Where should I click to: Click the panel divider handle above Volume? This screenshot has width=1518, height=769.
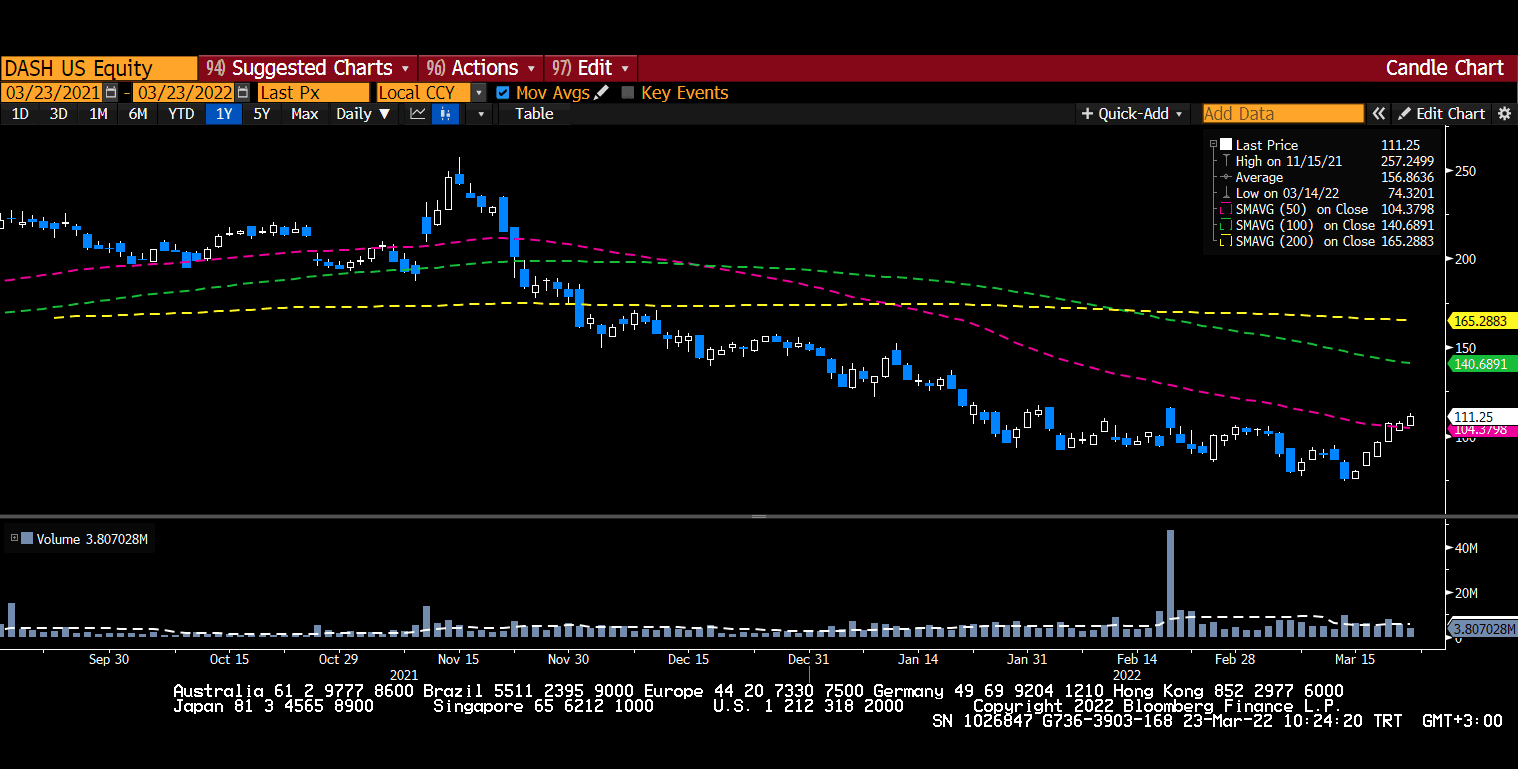[759, 516]
